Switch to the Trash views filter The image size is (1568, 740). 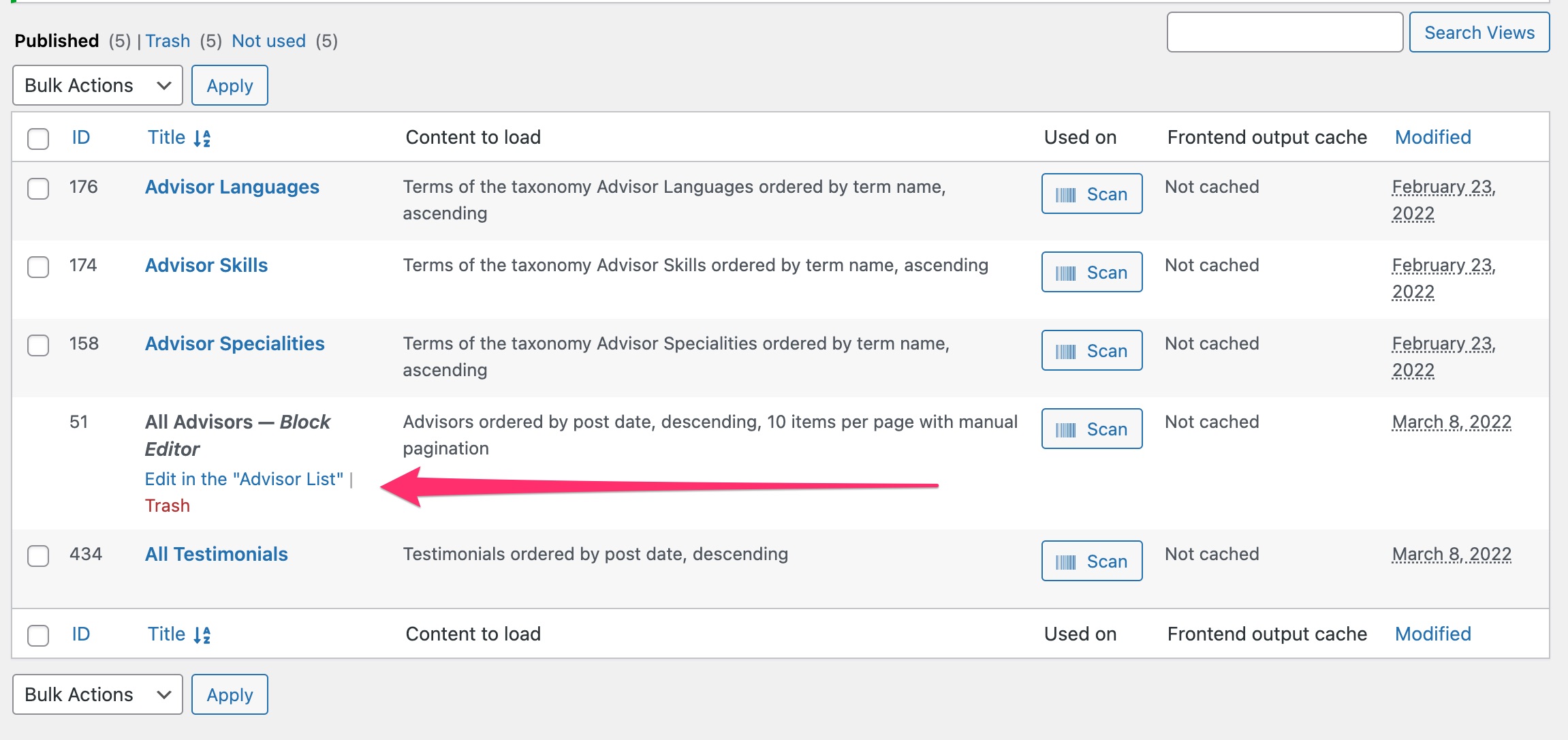point(168,41)
